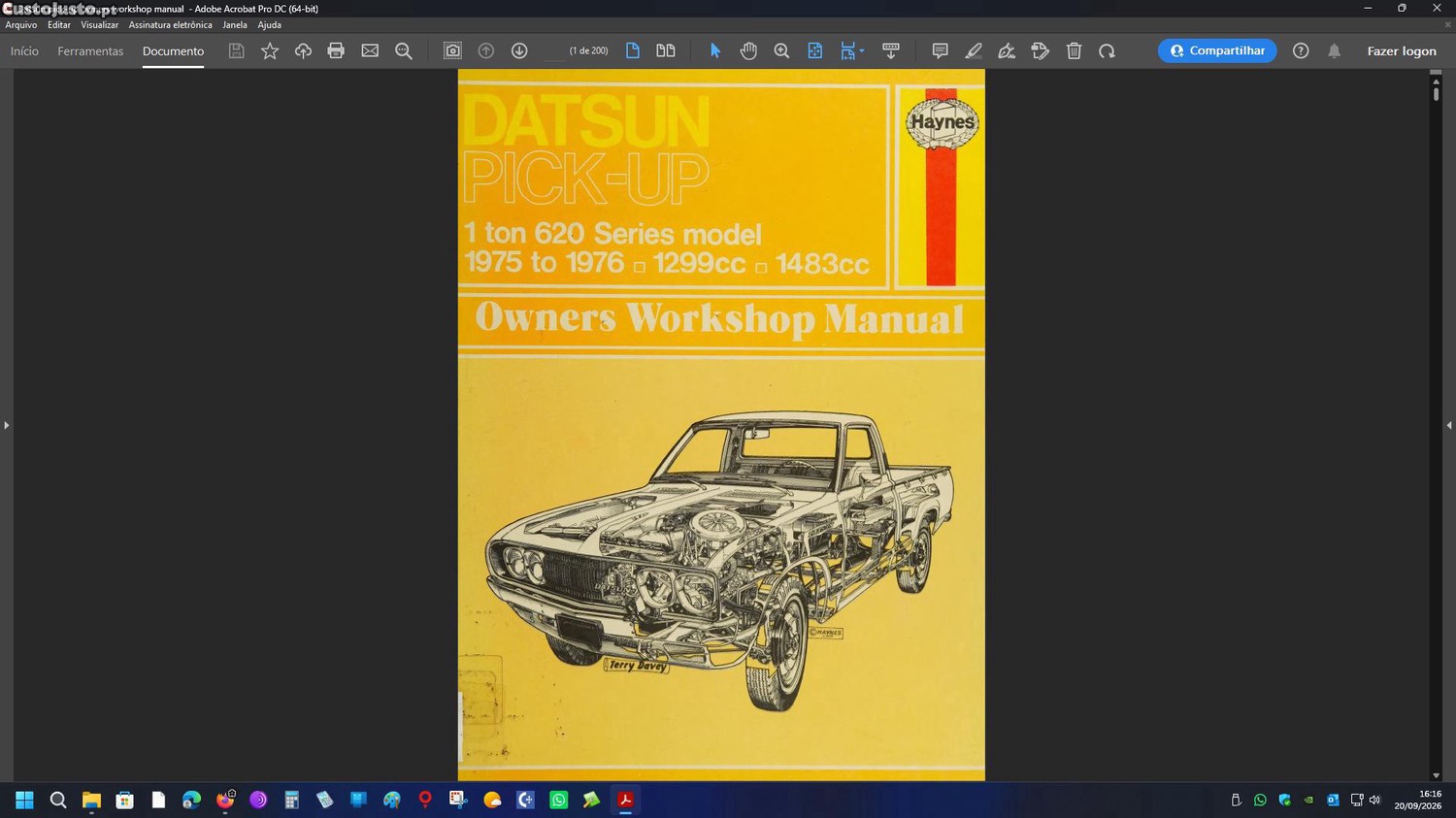Open the fit page scrolling dropdown

(x=852, y=50)
